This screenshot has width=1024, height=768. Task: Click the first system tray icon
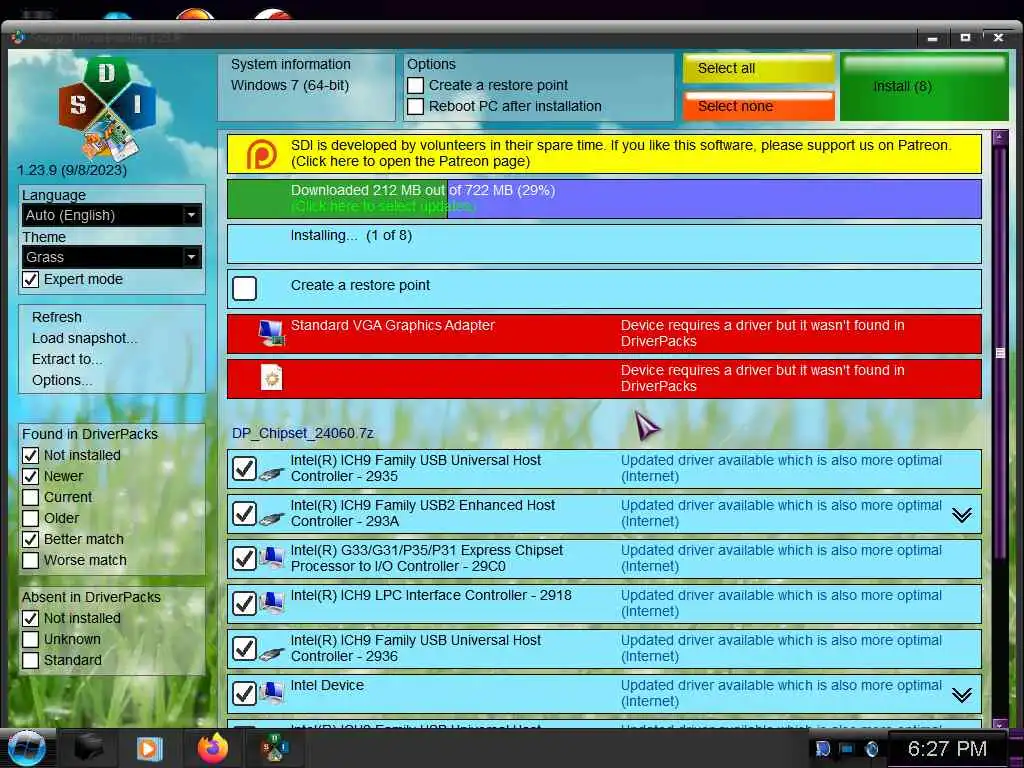click(x=822, y=749)
